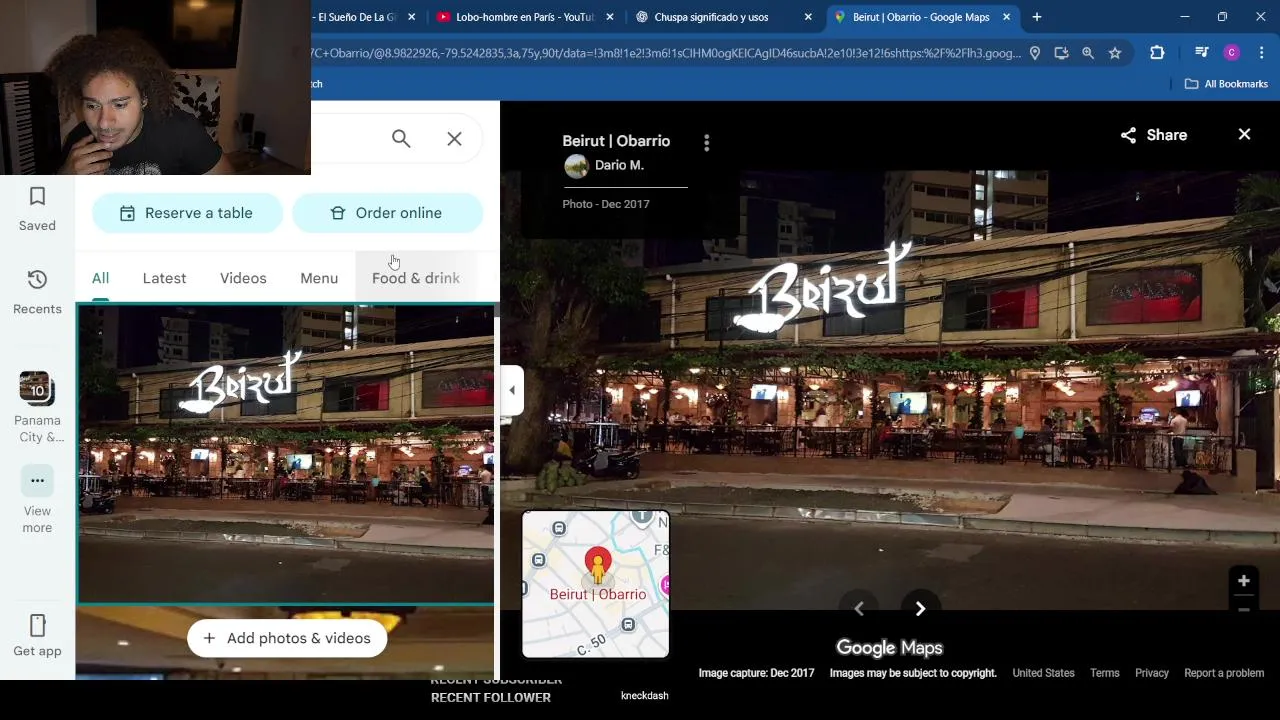Open Chrome three-dot menu
Image resolution: width=1280 pixels, height=720 pixels.
click(x=1261, y=53)
